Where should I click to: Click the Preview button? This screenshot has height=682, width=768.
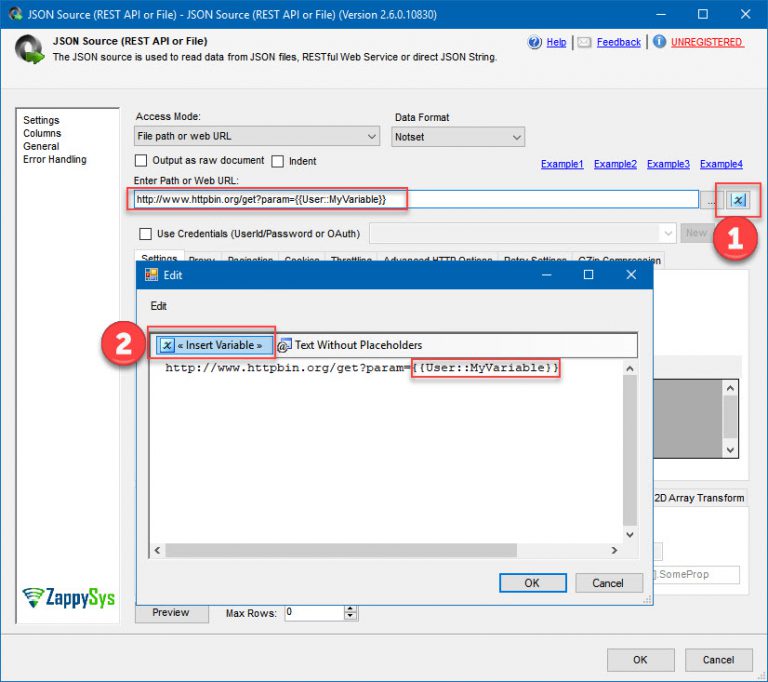pyautogui.click(x=171, y=612)
